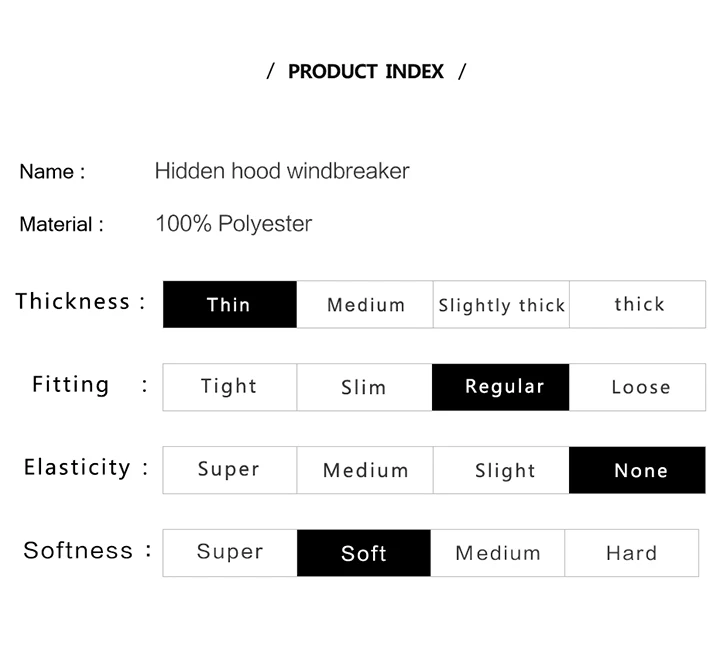Click the 100% Polyester material text
Image resolution: width=720 pixels, height=663 pixels.
click(234, 224)
